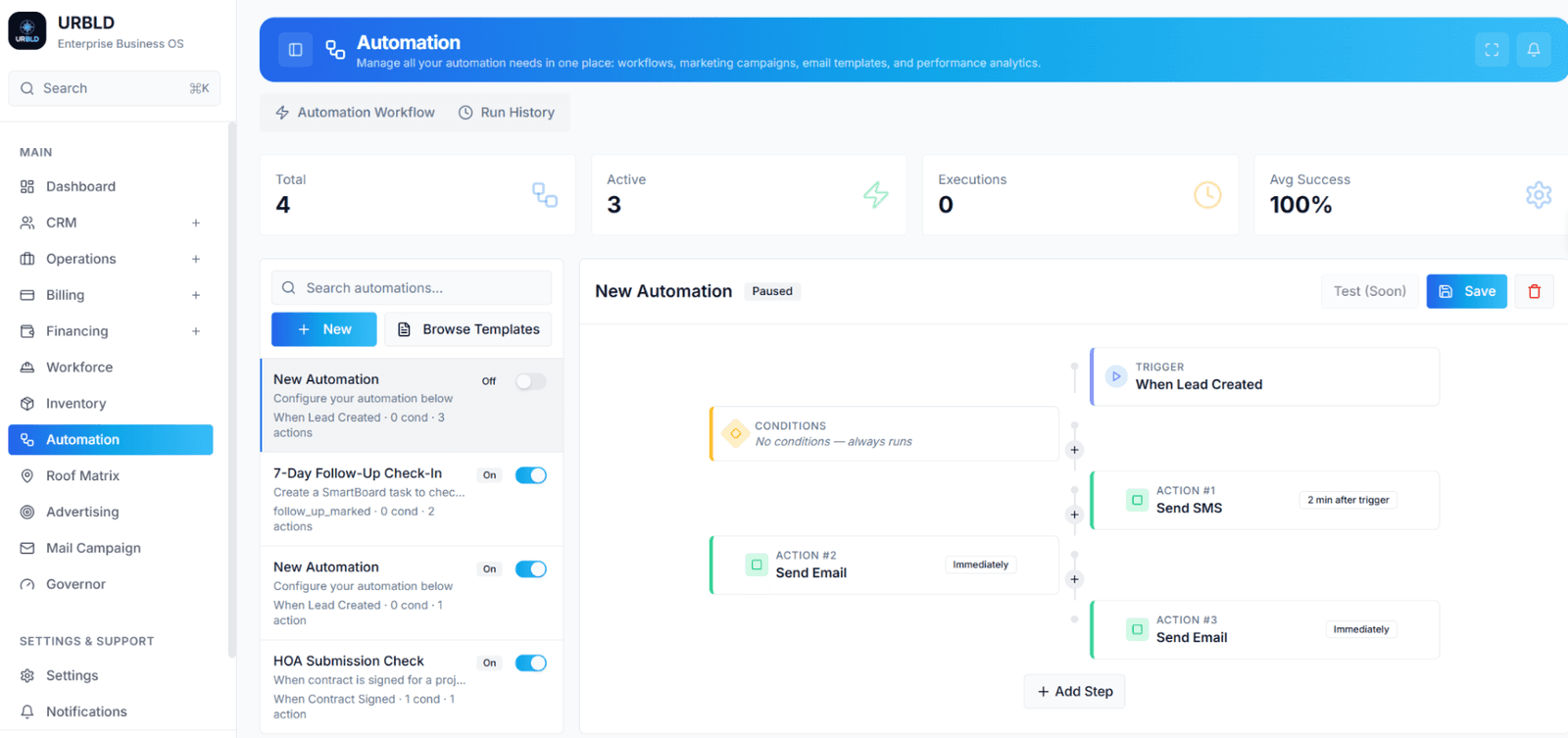The image size is (1568, 738).
Task: Add step with plus below Action #1
Action: click(1074, 515)
